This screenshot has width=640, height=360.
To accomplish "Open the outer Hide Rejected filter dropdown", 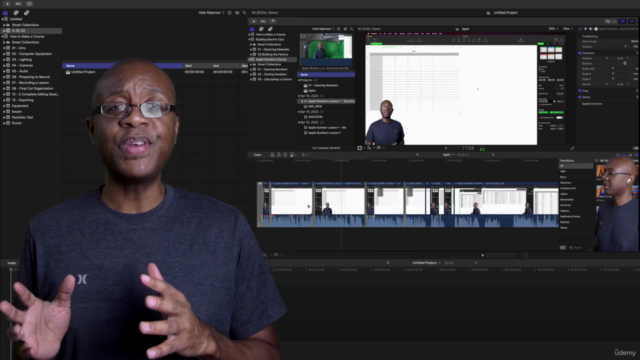I will (x=211, y=13).
